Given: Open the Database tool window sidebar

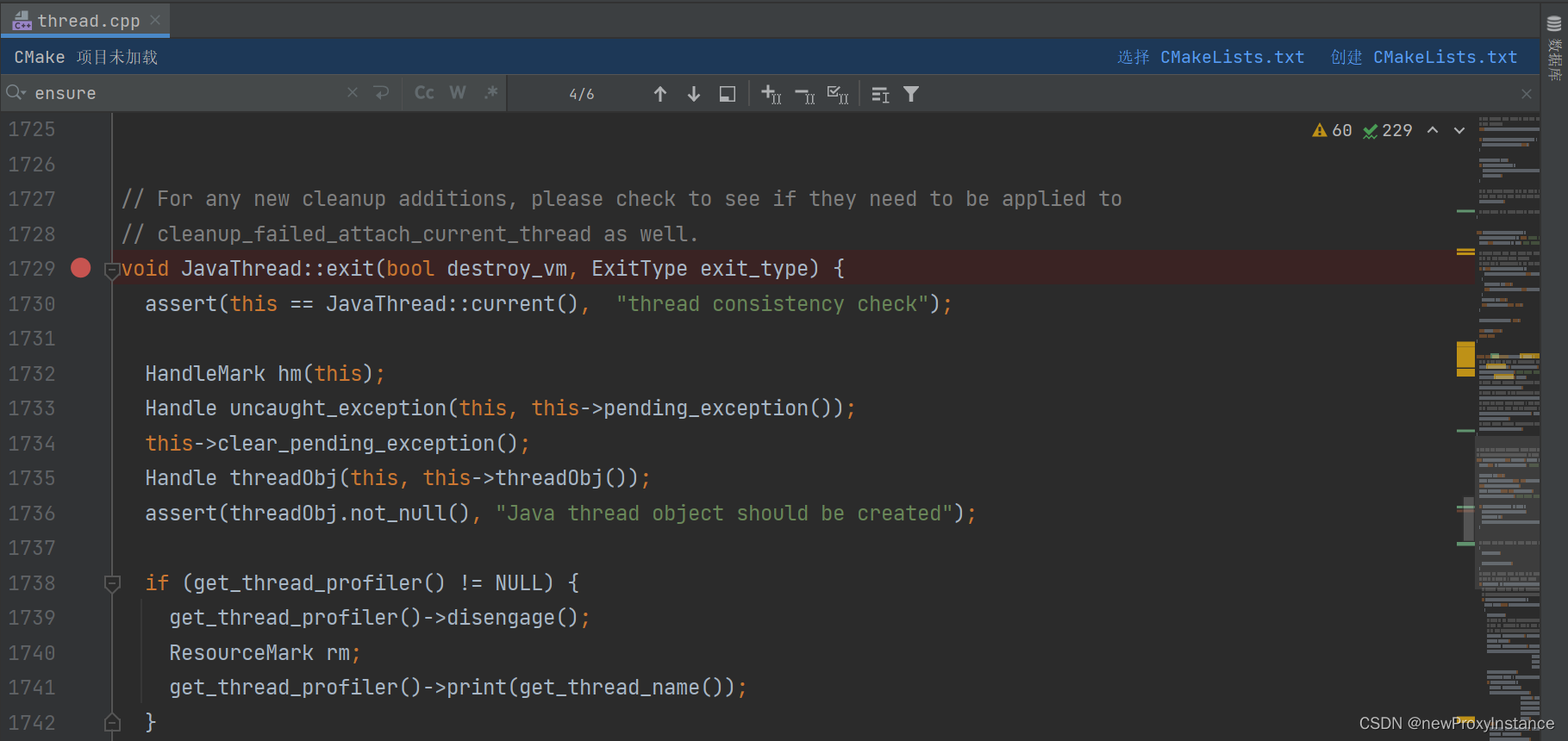Looking at the screenshot, I should [1554, 50].
